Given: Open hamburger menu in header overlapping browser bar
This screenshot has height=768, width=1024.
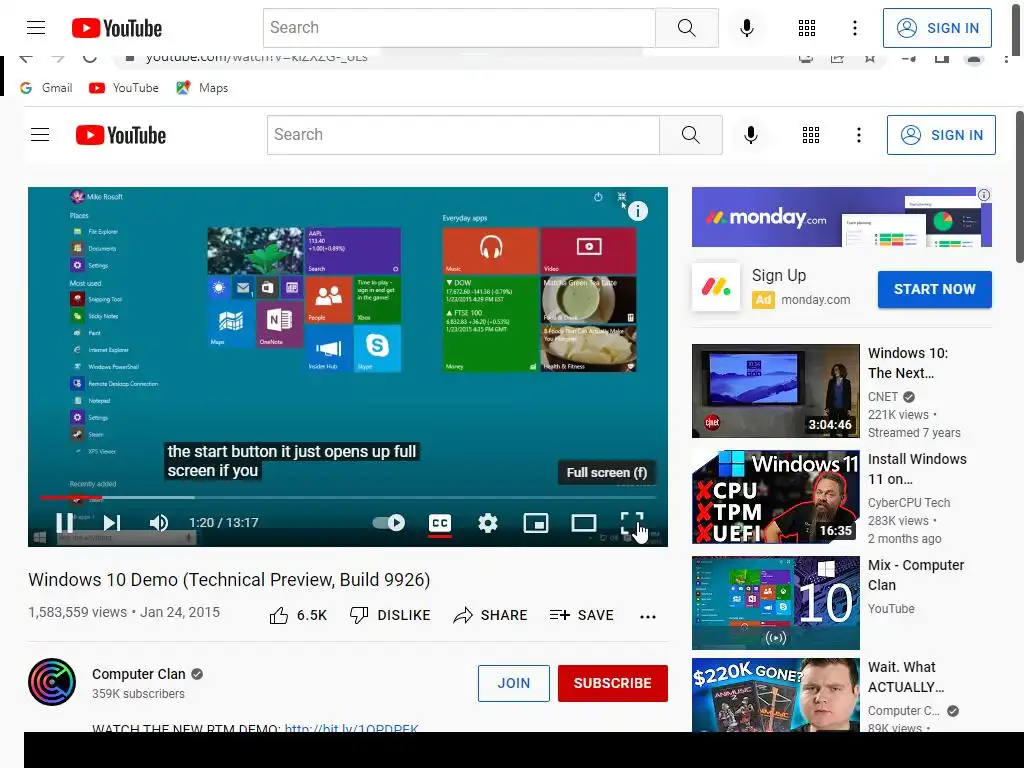Looking at the screenshot, I should (x=37, y=27).
